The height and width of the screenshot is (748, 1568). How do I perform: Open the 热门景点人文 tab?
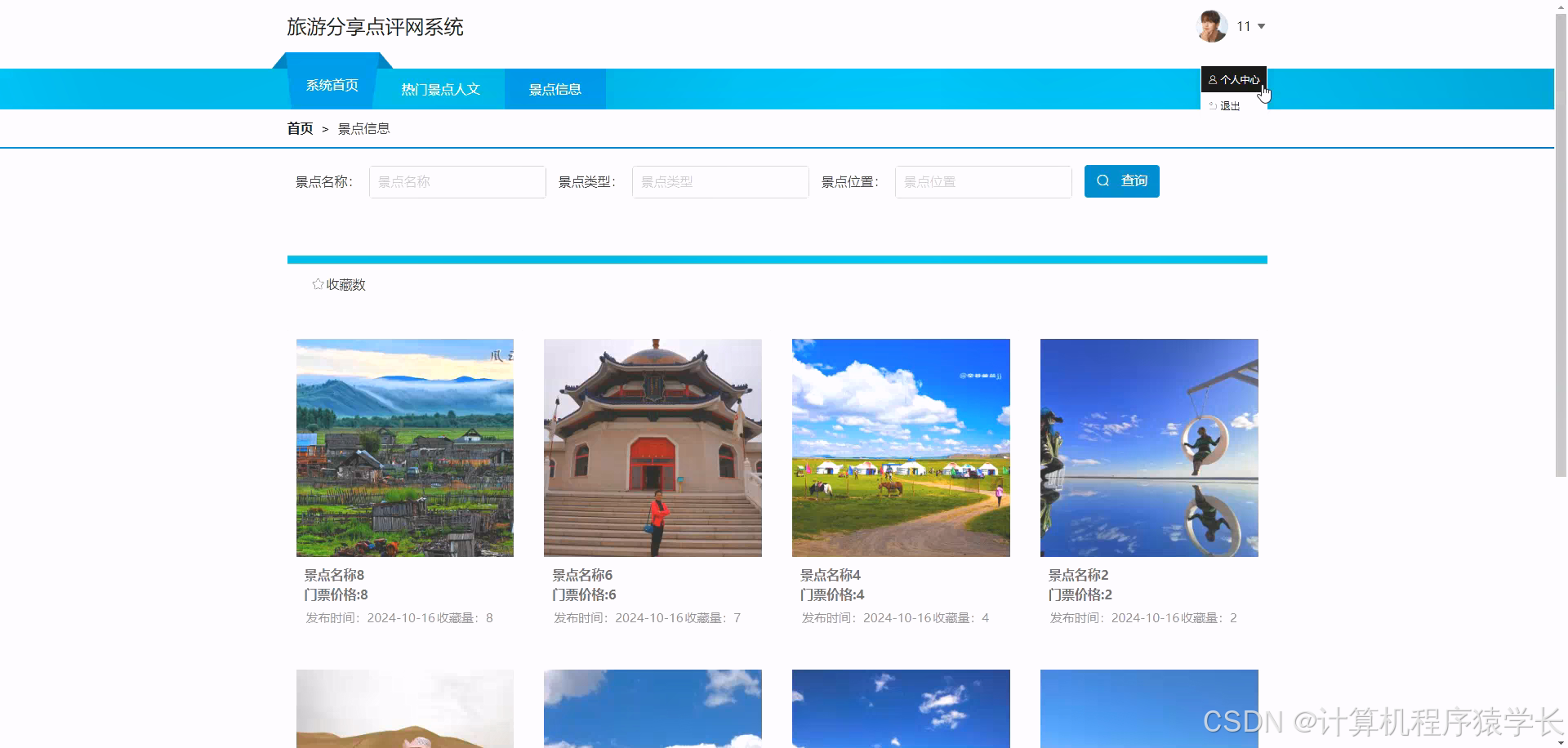tap(440, 89)
